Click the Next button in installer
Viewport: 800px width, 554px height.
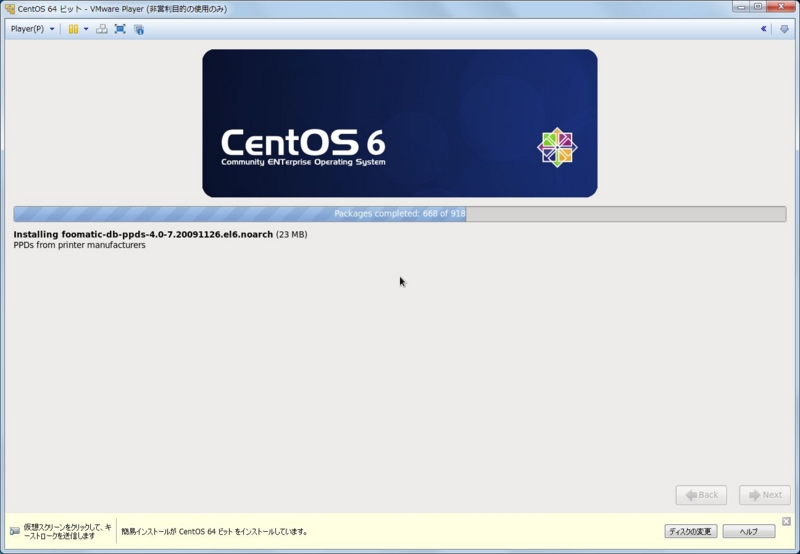coord(764,495)
